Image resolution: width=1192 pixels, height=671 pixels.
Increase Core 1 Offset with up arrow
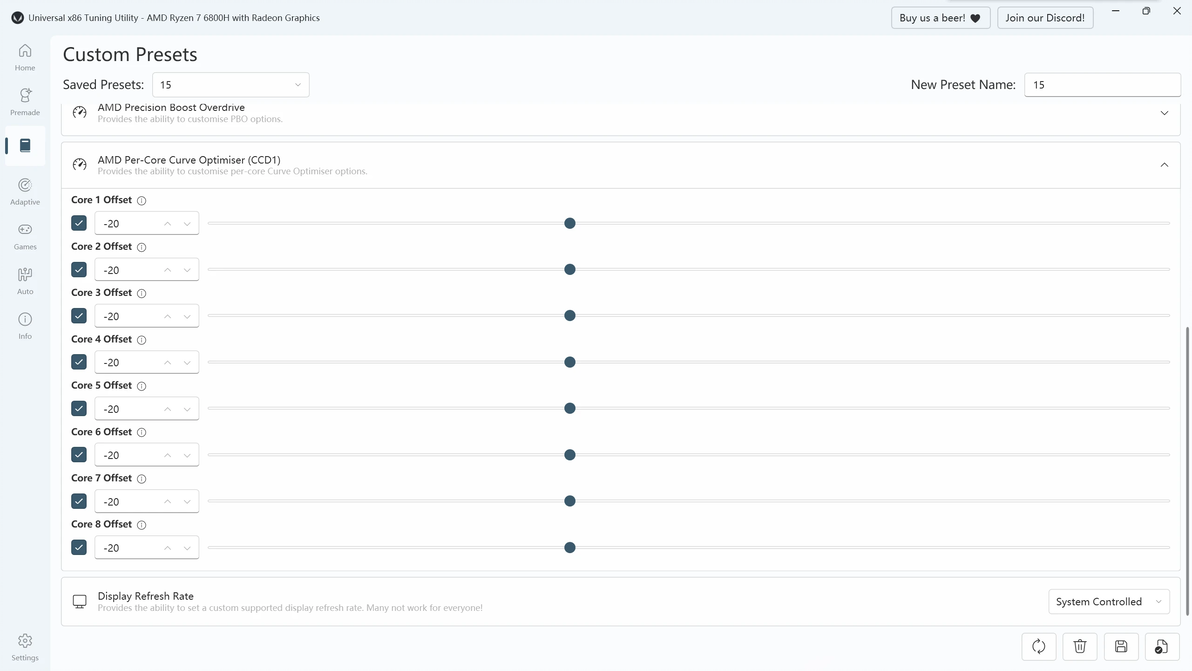(167, 223)
